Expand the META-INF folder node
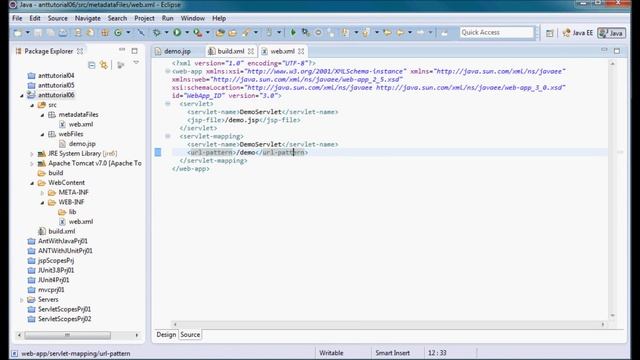Viewport: 640px width, 360px height. (42, 193)
